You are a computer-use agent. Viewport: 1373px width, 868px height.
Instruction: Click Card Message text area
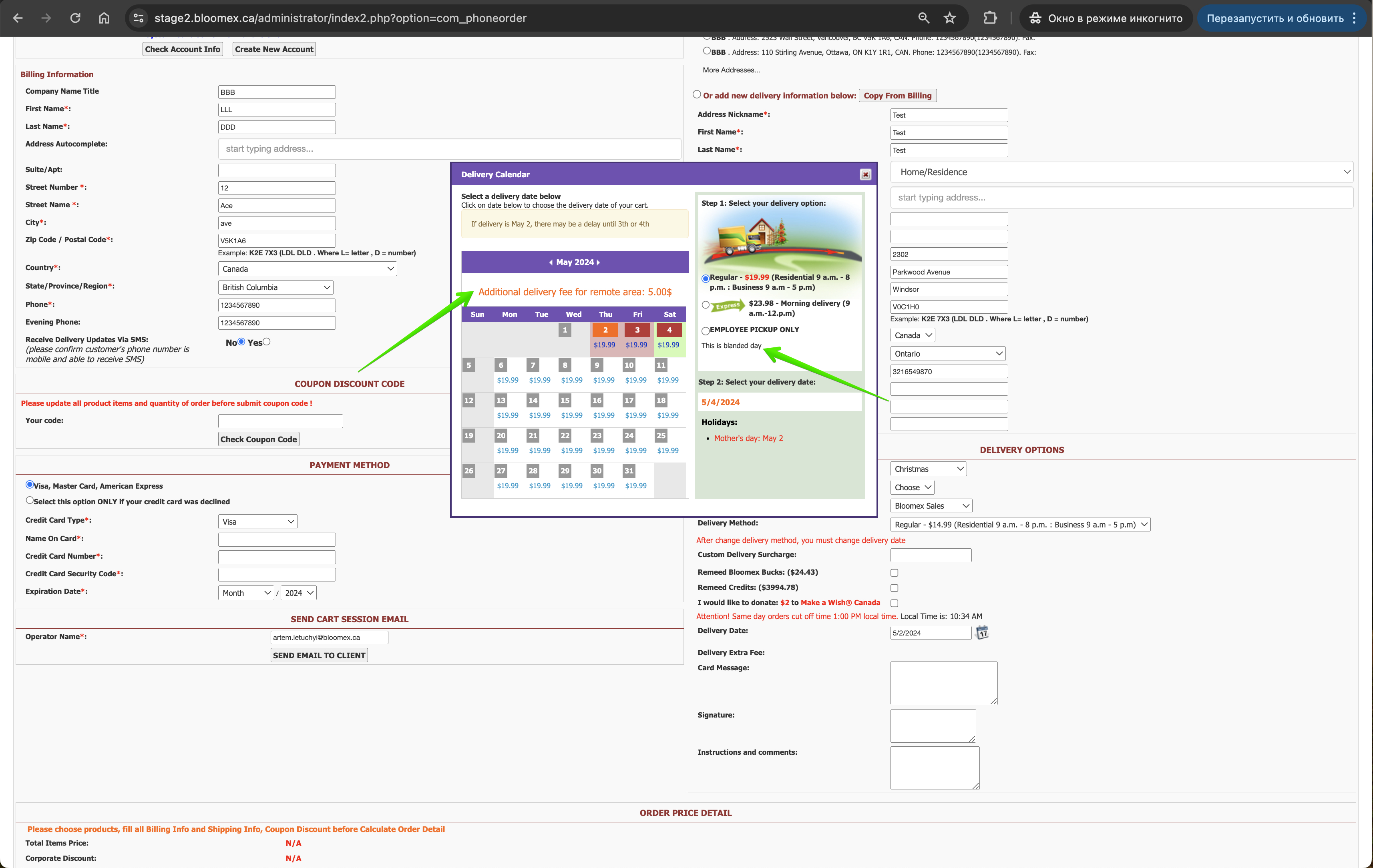944,683
